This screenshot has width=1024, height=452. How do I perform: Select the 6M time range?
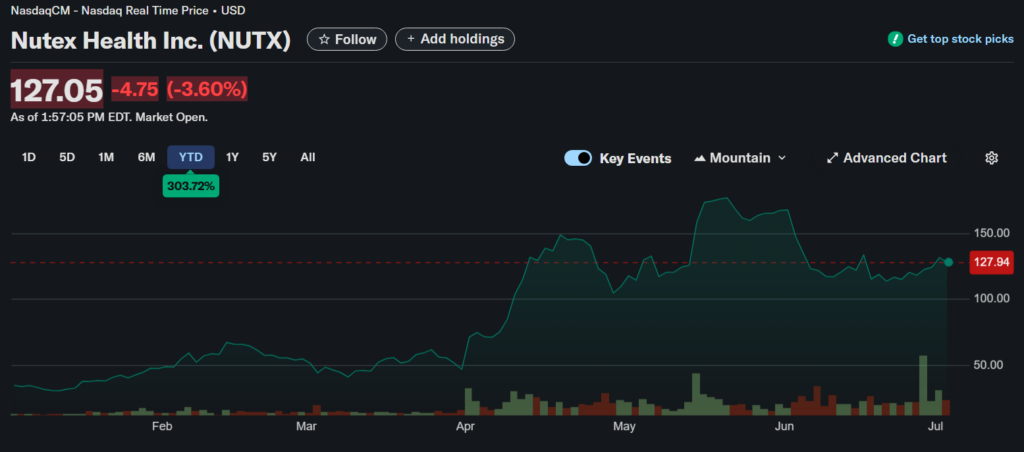(x=146, y=157)
